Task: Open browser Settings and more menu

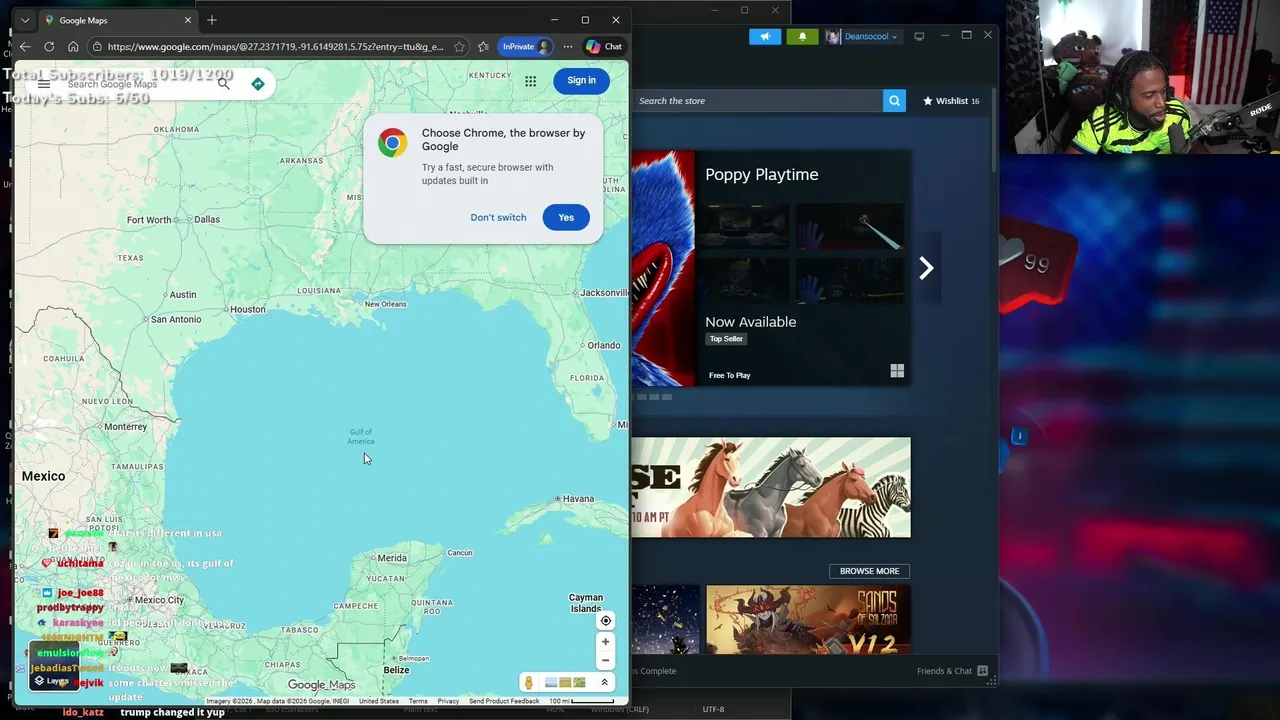Action: 568,46
